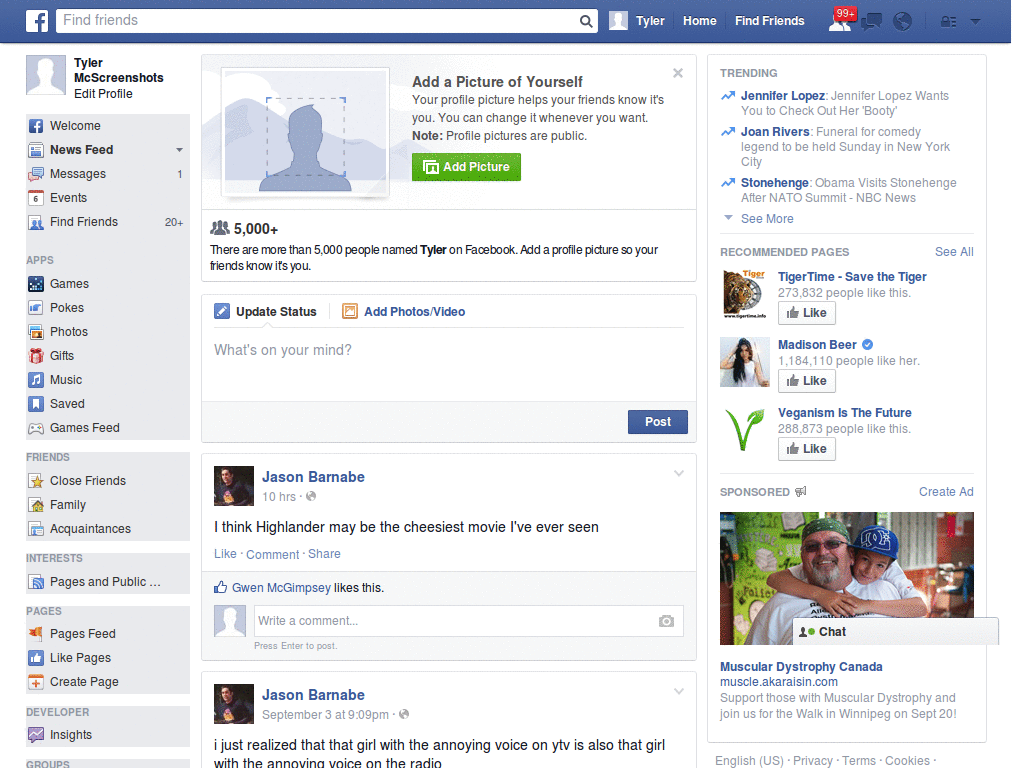Open Find Friends in top bar
Viewport: 1024px width, 768px height.
coord(769,21)
